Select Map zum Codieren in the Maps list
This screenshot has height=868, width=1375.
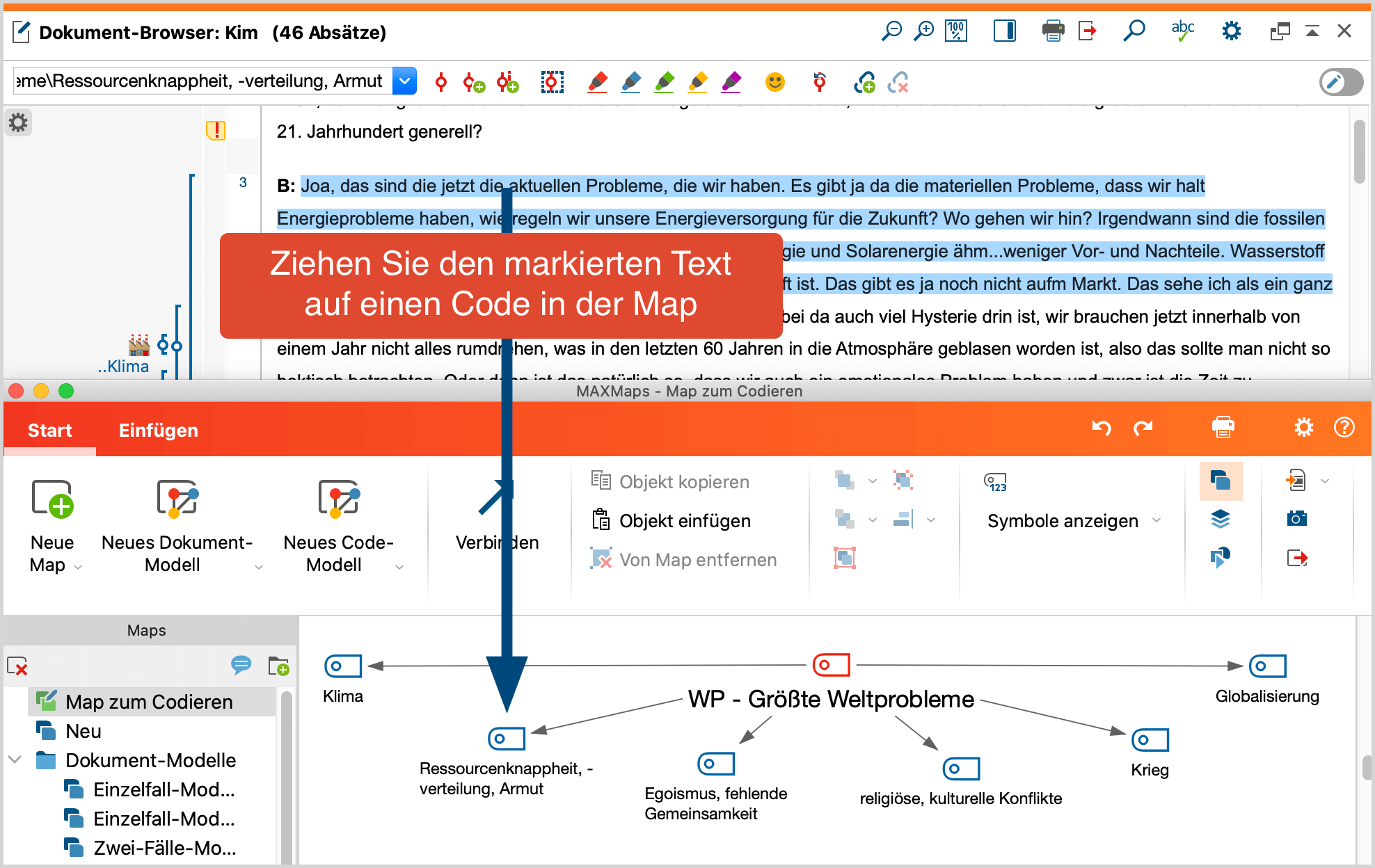coord(149,701)
